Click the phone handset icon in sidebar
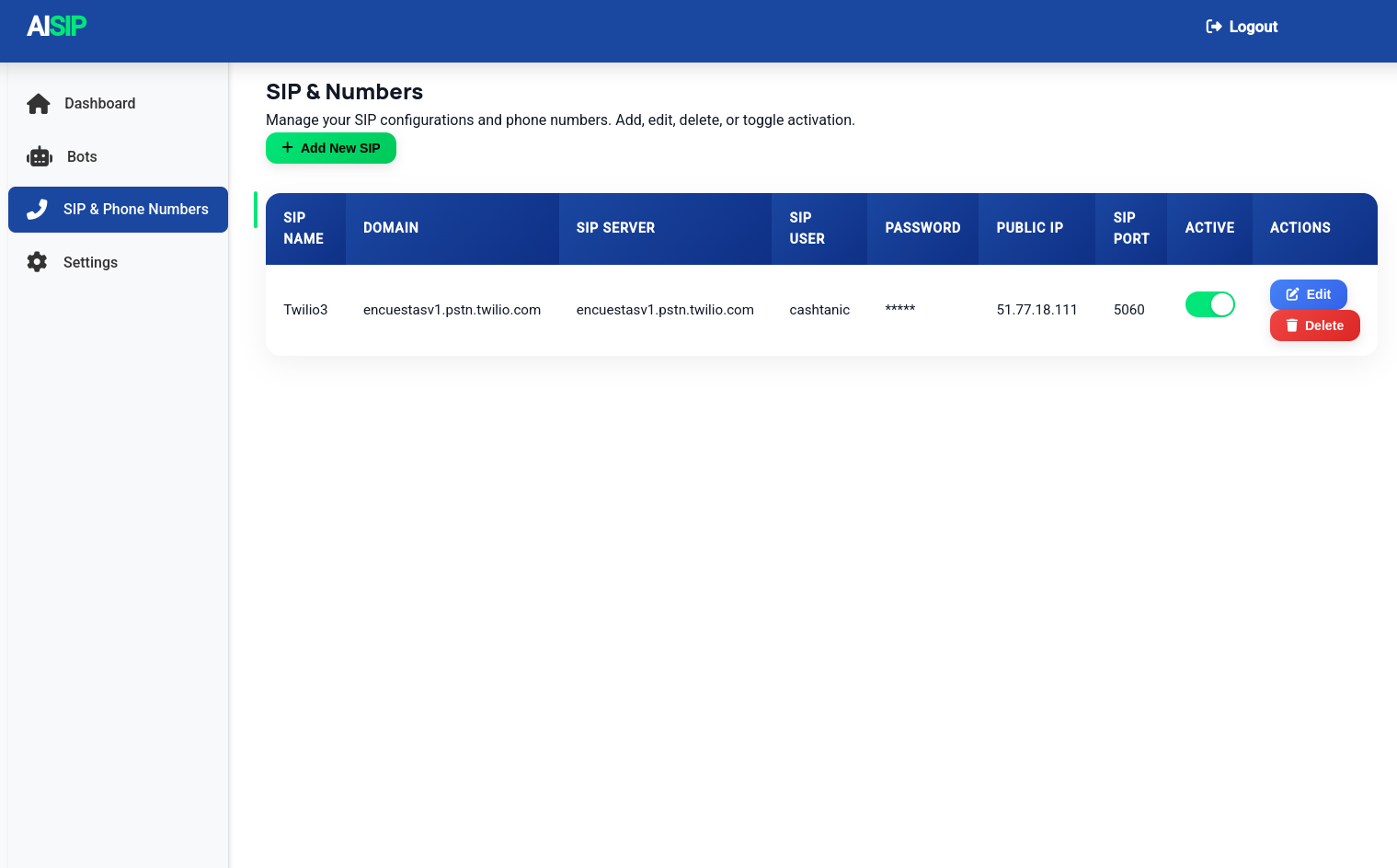 pyautogui.click(x=37, y=210)
